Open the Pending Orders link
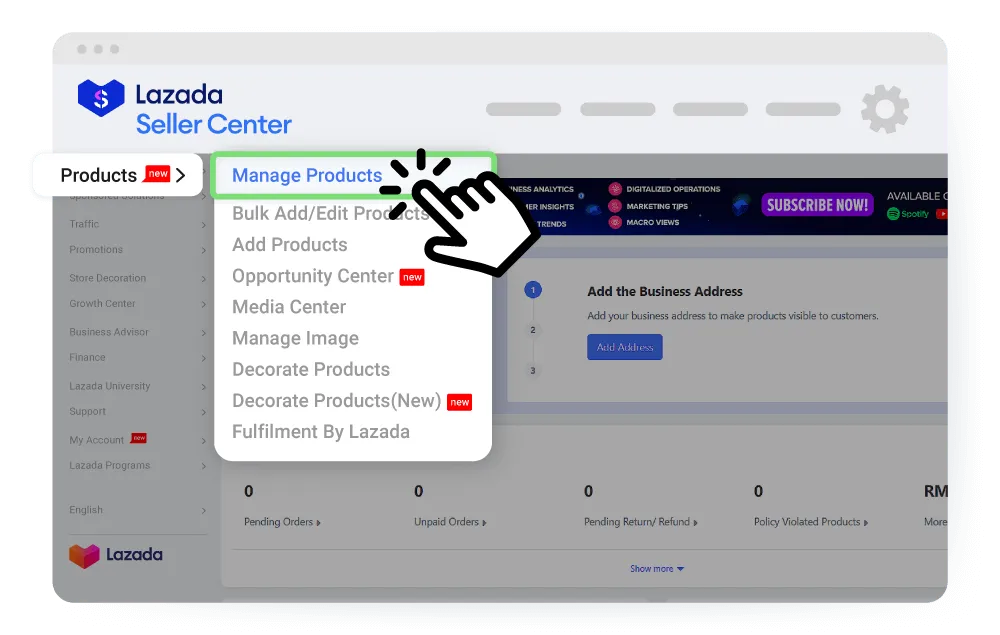Image resolution: width=1000 pixels, height=635 pixels. pos(283,522)
